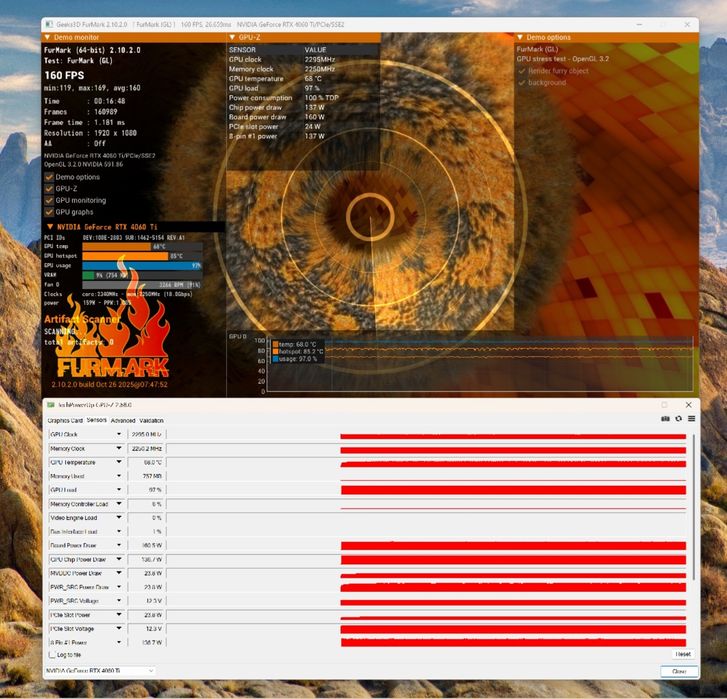Open the Bus Interface Load dropdown

click(x=119, y=532)
